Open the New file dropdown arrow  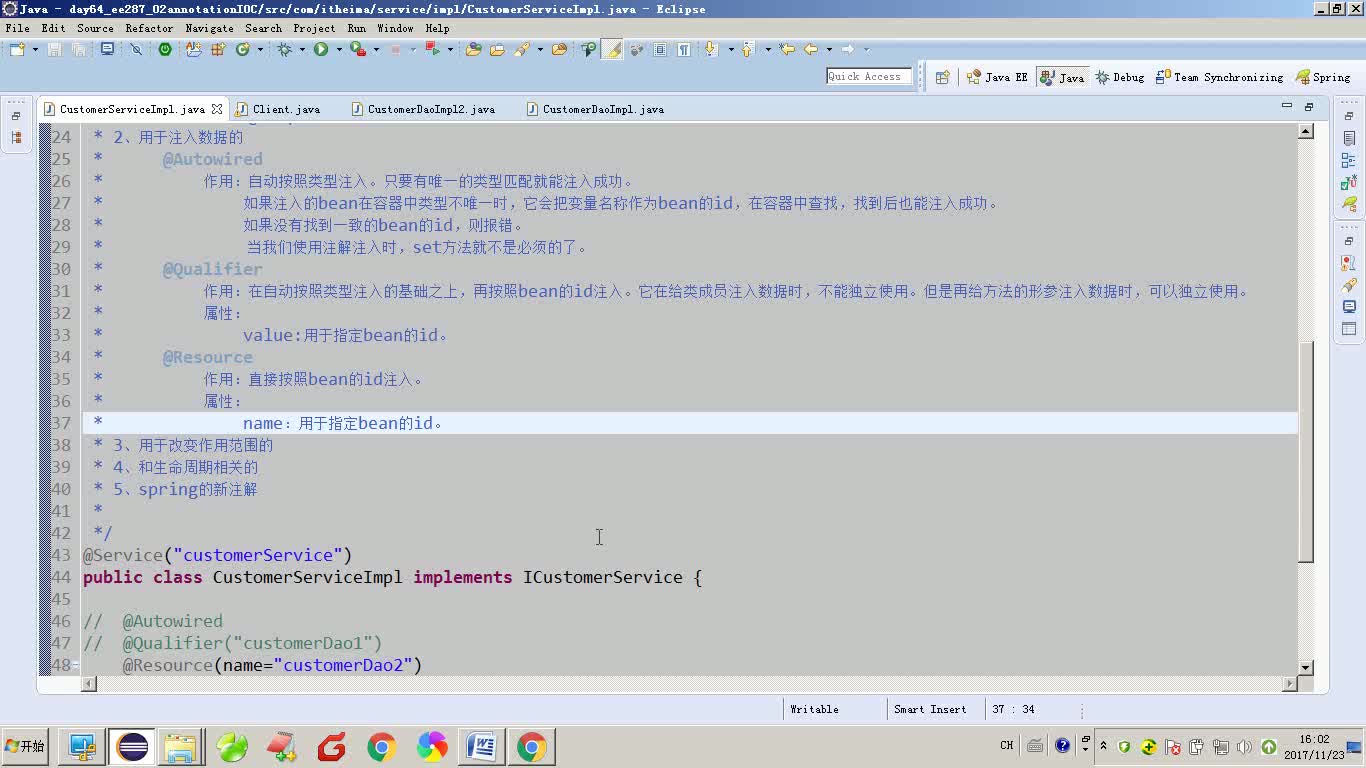pos(35,49)
